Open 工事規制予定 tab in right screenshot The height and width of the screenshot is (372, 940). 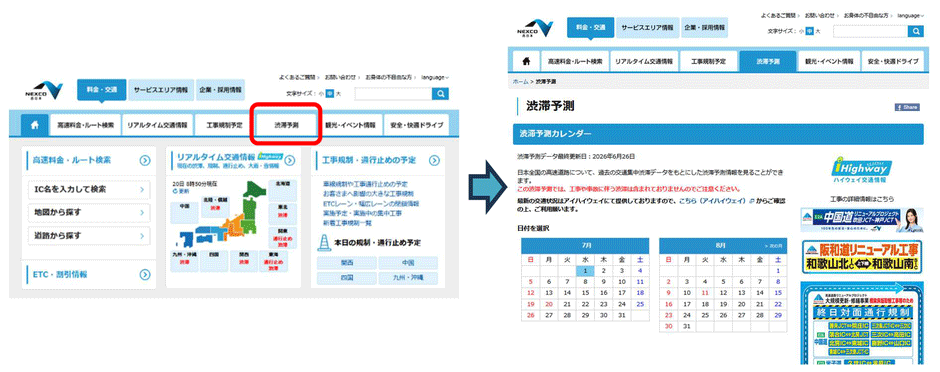[708, 61]
